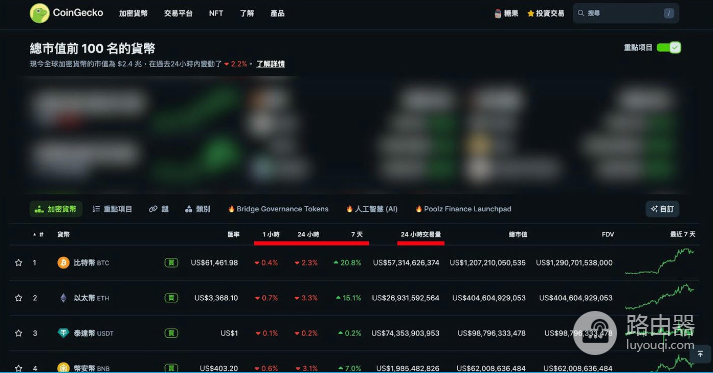Sort by 1 小時 column header
Image resolution: width=713 pixels, height=373 pixels.
point(271,235)
